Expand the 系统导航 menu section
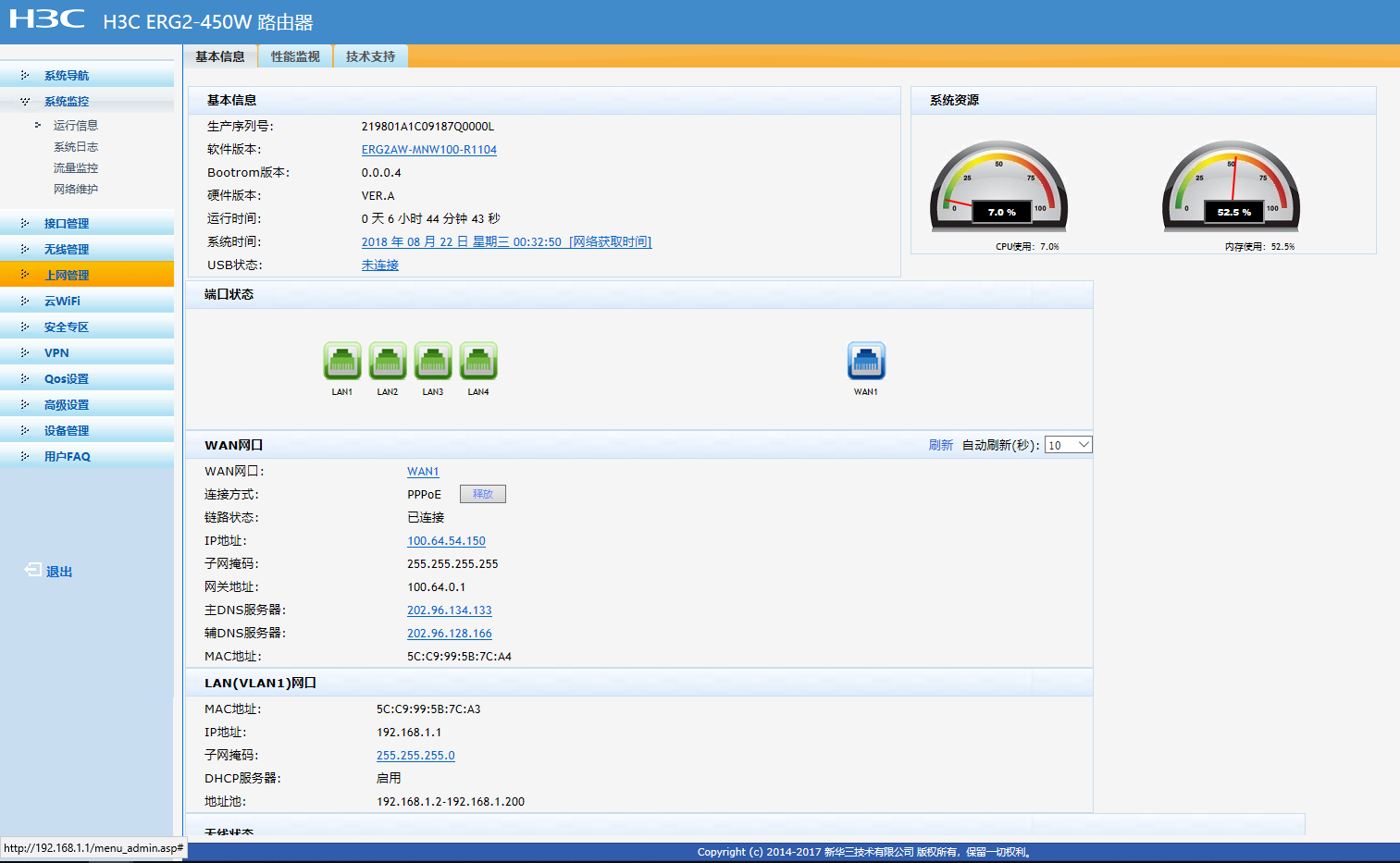The width and height of the screenshot is (1400, 863). pyautogui.click(x=87, y=75)
